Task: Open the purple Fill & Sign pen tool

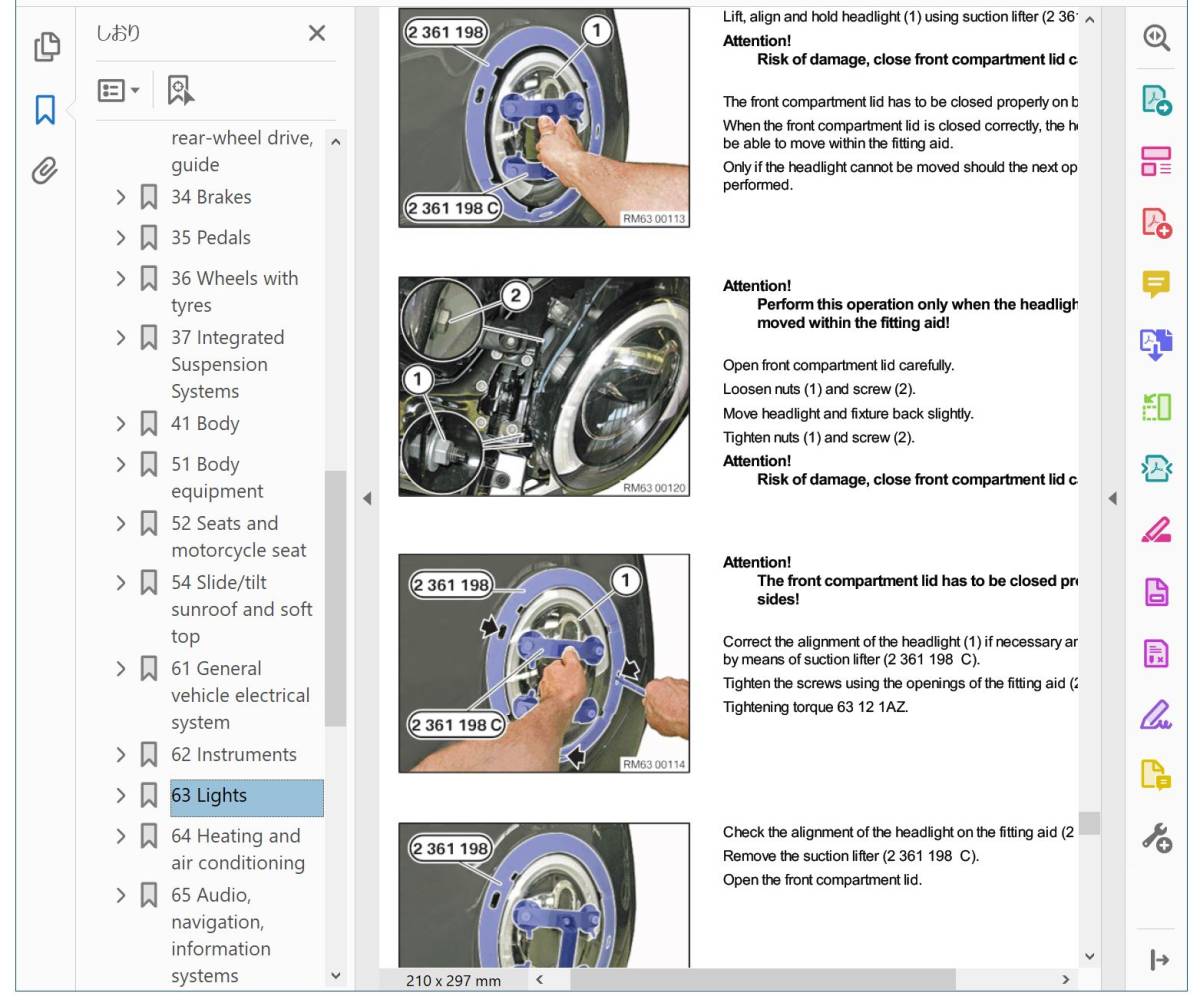Action: (1156, 714)
